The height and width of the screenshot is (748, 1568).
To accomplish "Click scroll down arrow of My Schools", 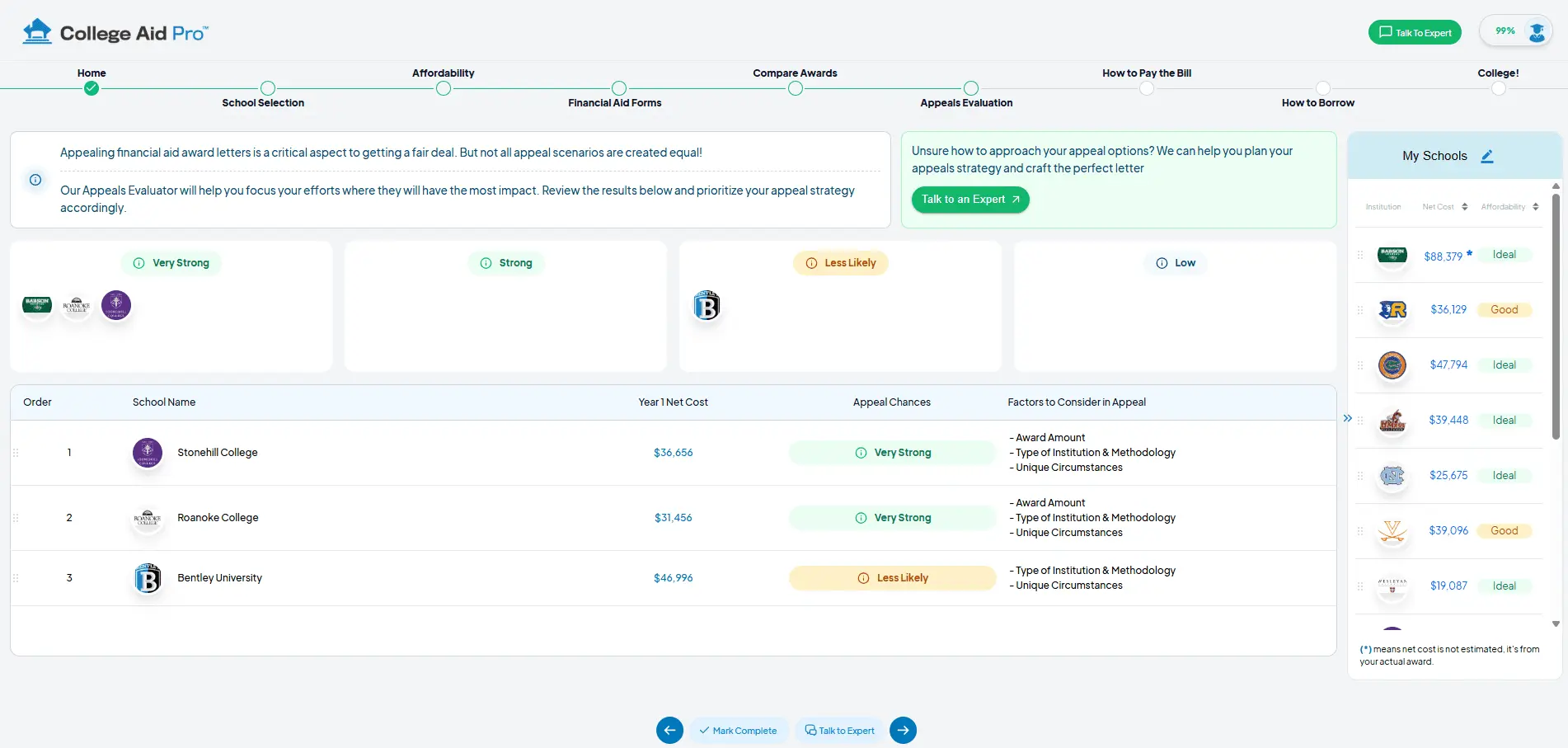I will click(1556, 624).
